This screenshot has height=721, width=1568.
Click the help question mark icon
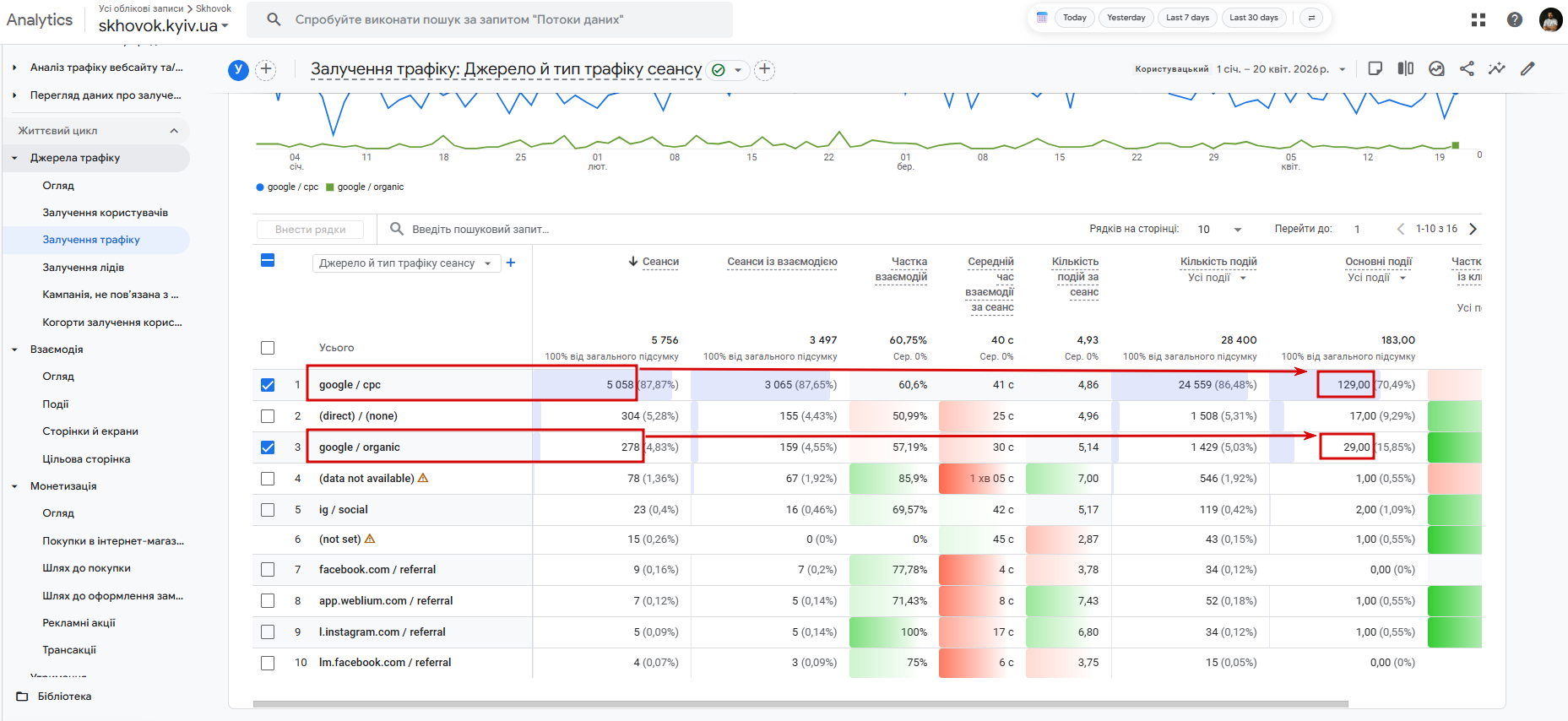point(1515,19)
